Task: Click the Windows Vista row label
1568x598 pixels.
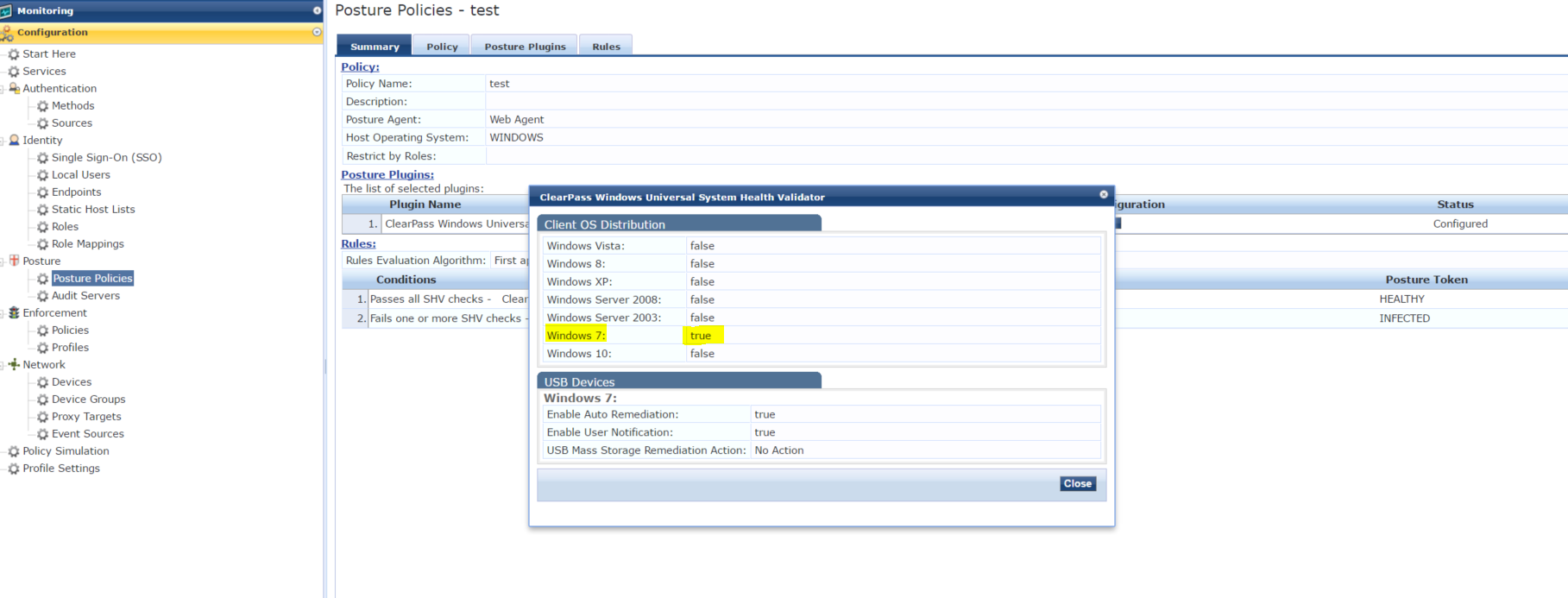Action: (585, 246)
